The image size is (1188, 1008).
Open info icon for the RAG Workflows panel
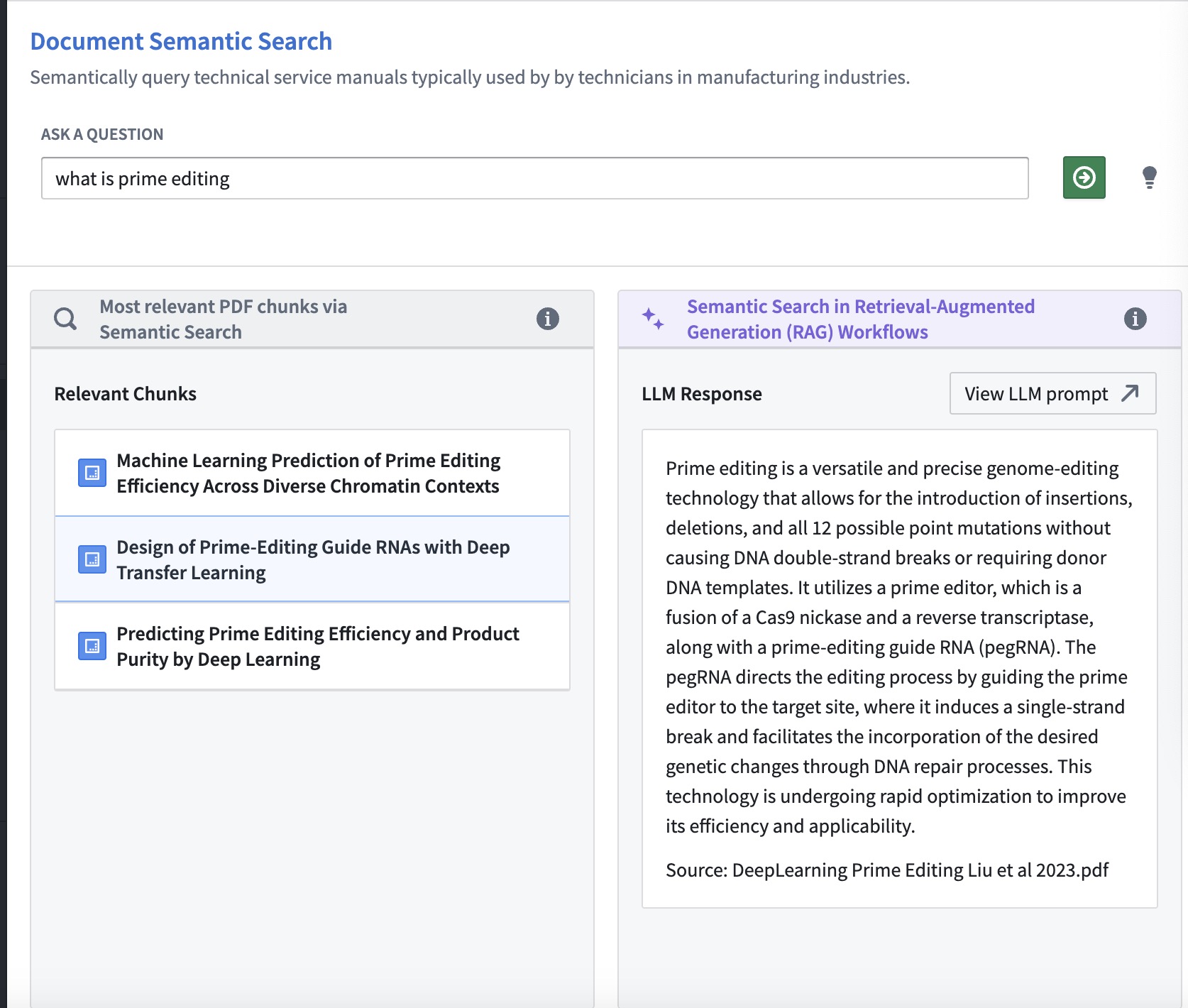[1135, 319]
